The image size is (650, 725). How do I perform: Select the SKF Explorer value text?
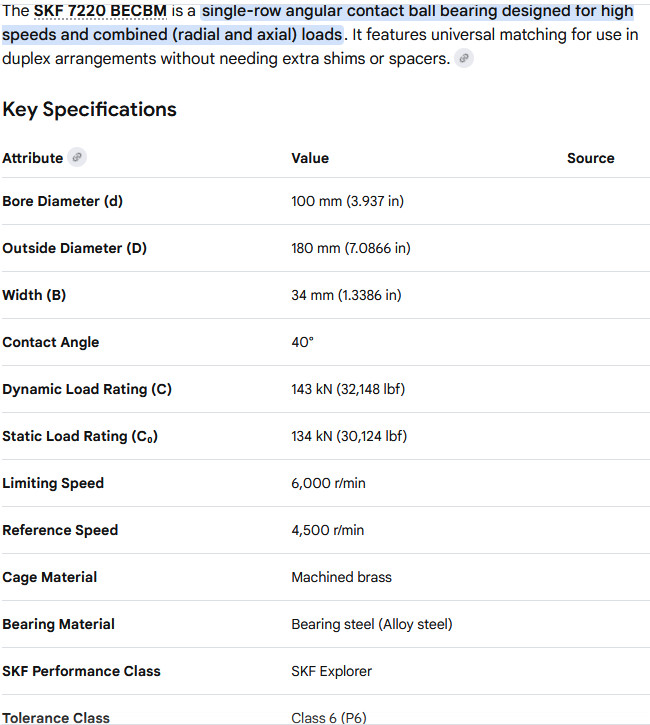331,671
